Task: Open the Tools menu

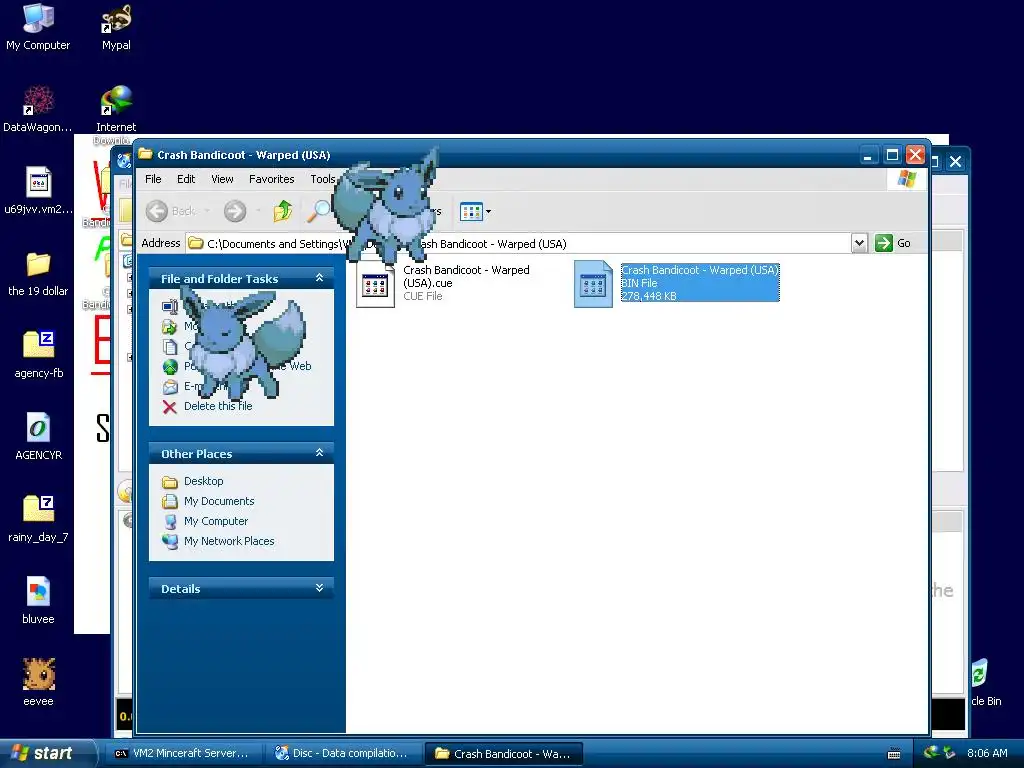Action: pos(323,179)
